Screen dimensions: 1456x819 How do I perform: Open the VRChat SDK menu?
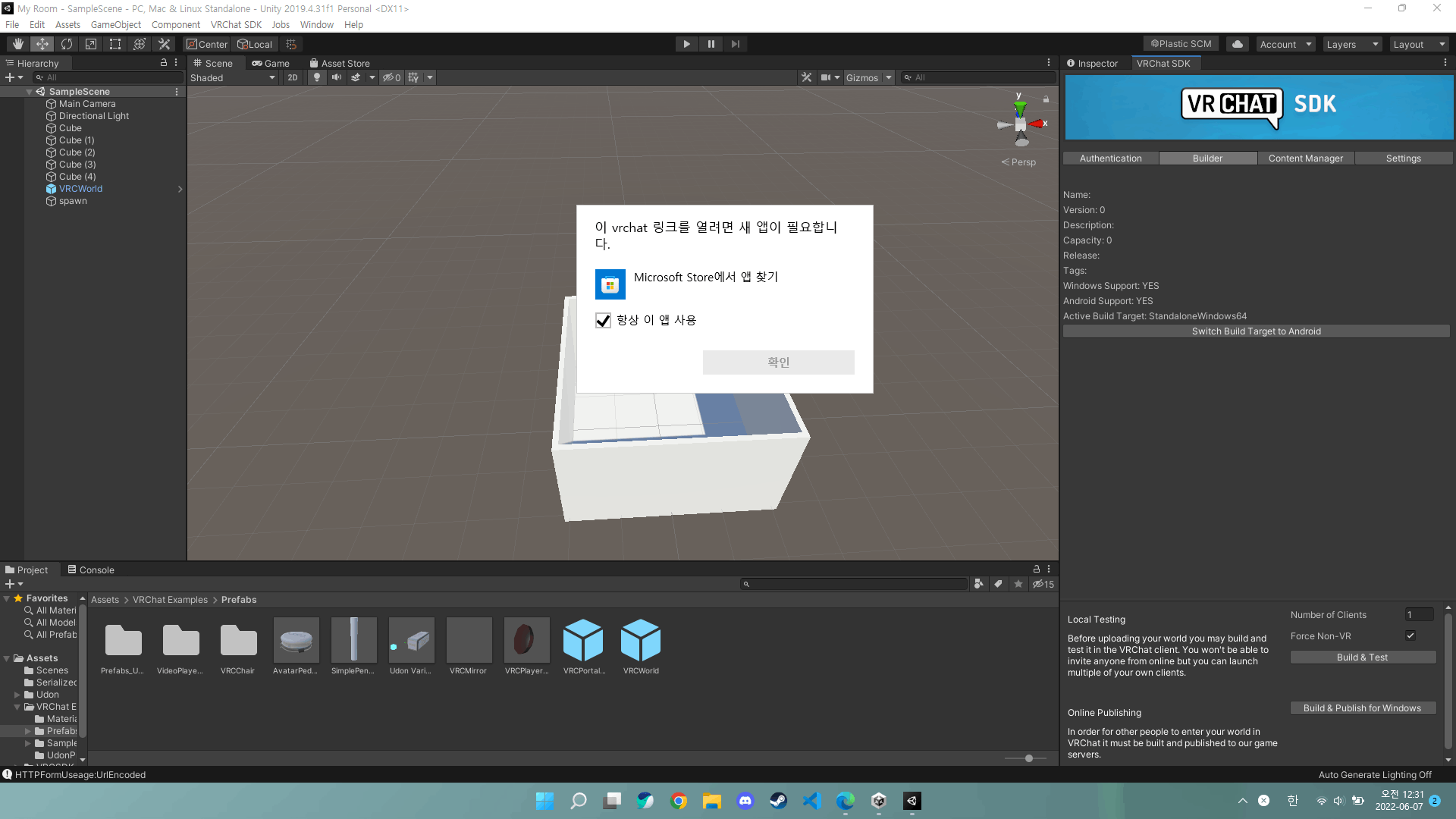[x=236, y=24]
